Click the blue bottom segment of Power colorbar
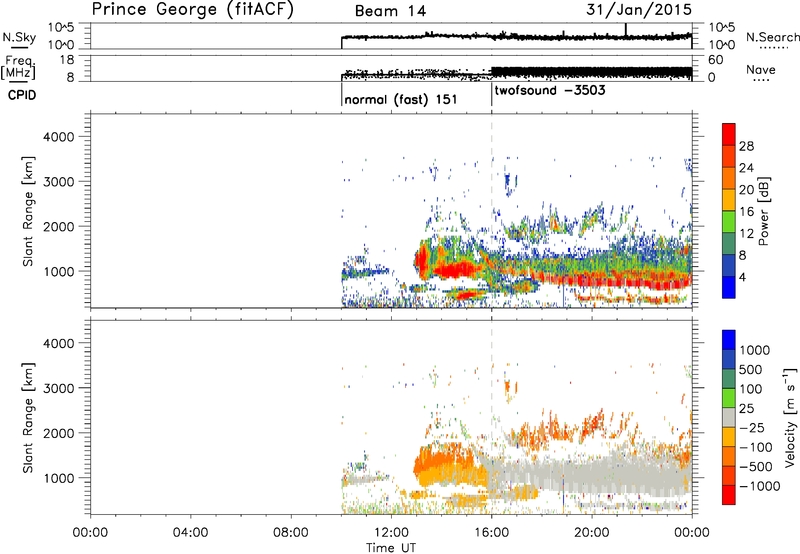This screenshot has width=800, height=554. tap(729, 287)
